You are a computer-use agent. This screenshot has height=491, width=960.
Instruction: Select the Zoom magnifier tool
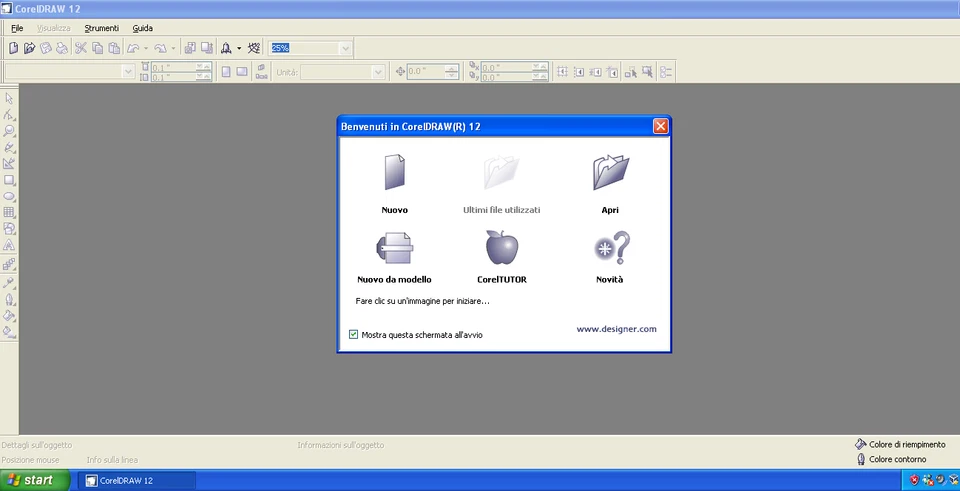point(9,131)
